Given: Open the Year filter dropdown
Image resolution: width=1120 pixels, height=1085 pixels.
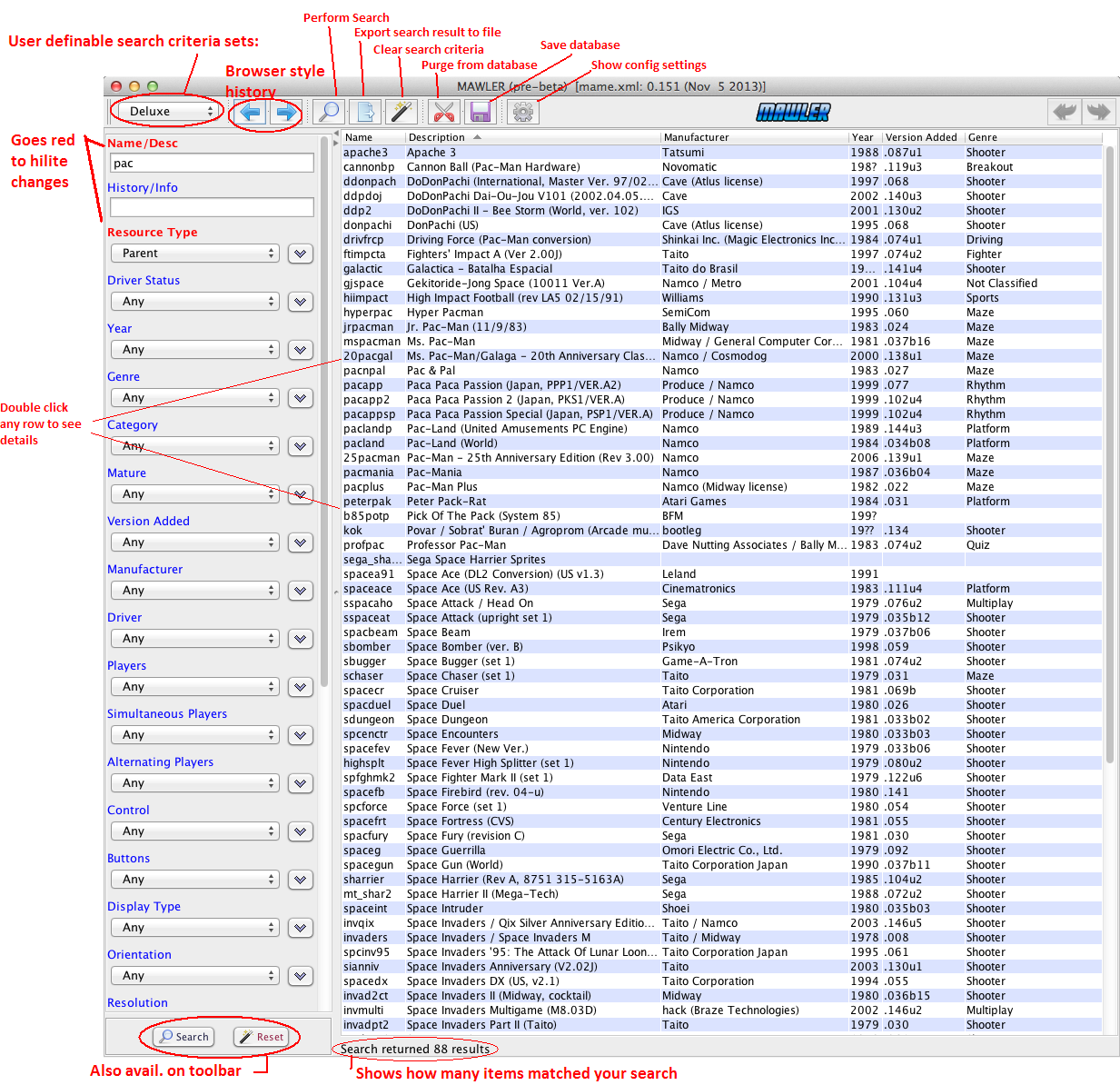Looking at the screenshot, I should (194, 350).
